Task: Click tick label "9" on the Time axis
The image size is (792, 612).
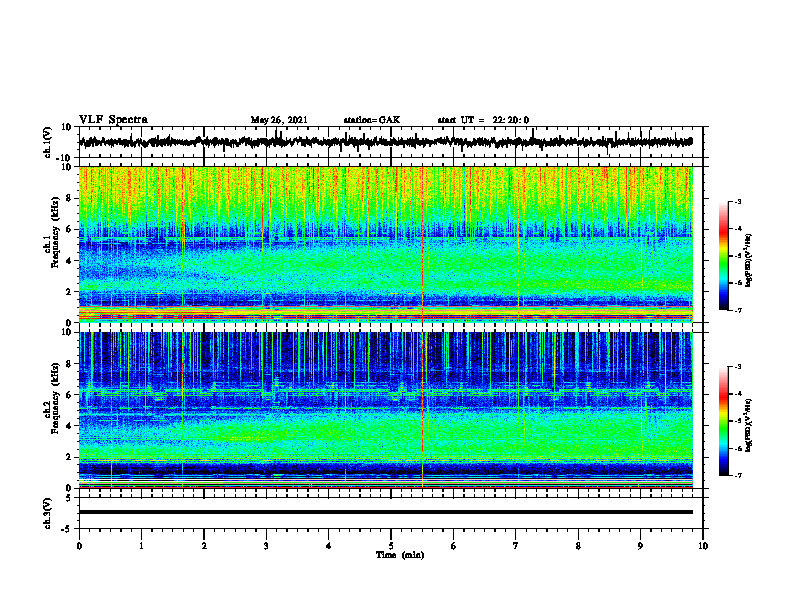Action: 640,546
